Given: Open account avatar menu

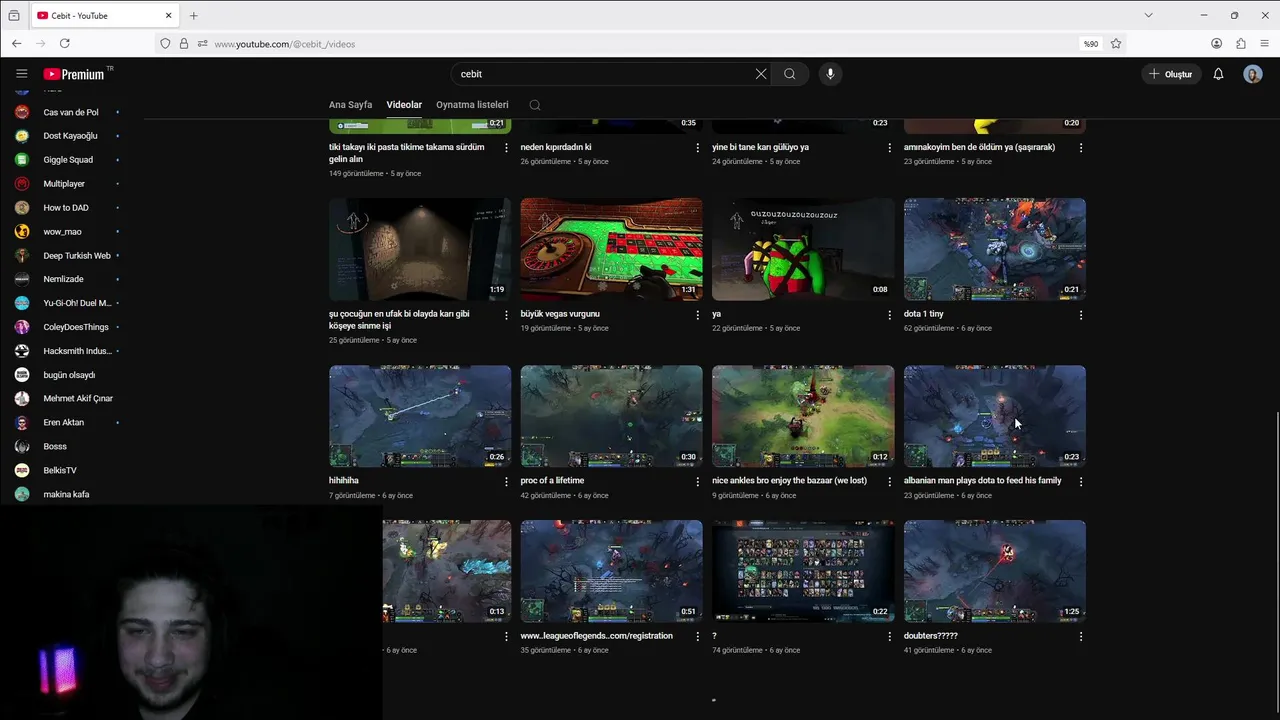Looking at the screenshot, I should point(1253,74).
